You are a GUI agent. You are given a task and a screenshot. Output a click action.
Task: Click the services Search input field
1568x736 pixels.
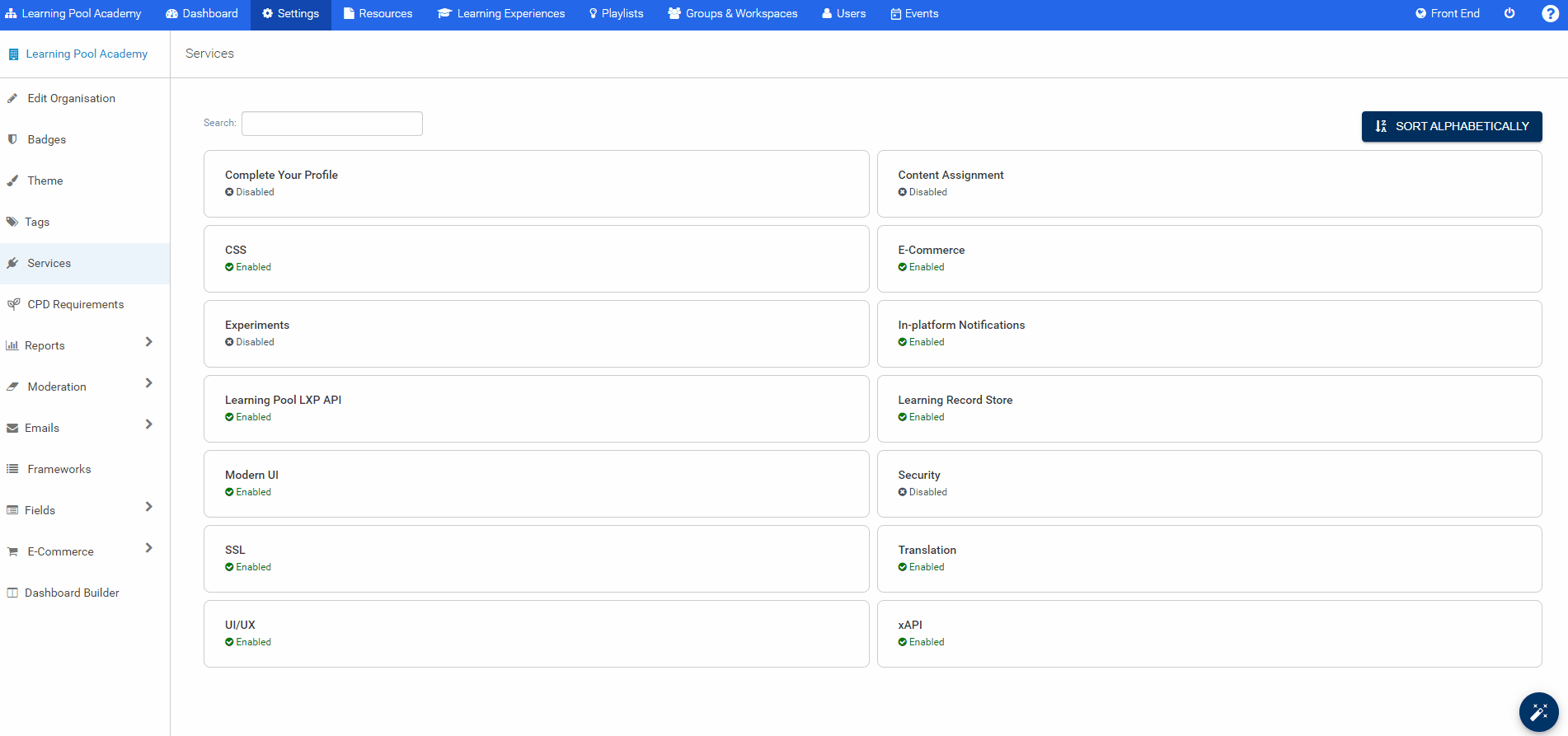coord(331,124)
